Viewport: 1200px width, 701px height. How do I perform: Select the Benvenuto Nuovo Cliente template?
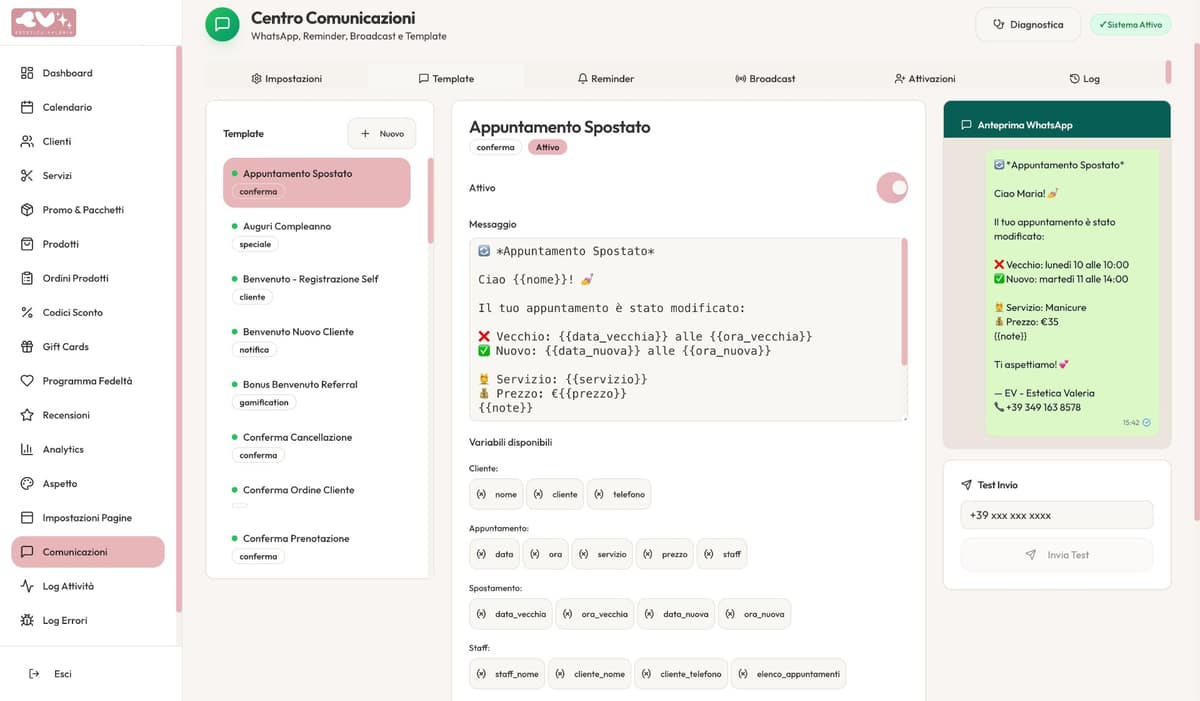317,340
